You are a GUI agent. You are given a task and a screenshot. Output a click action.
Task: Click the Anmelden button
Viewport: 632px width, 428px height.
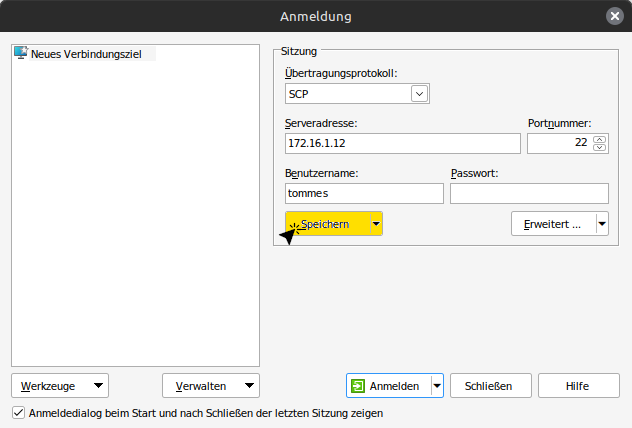(388, 385)
